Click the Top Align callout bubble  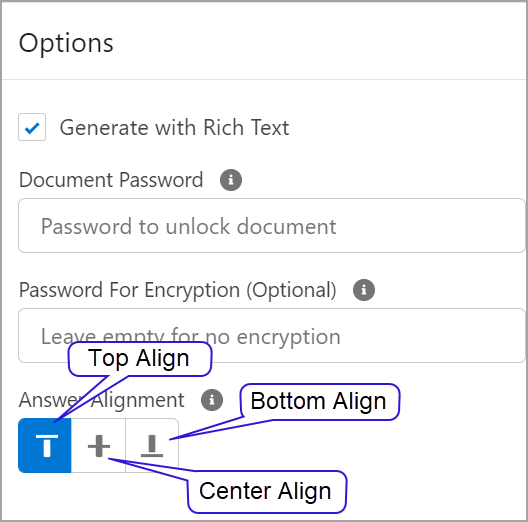tap(140, 359)
